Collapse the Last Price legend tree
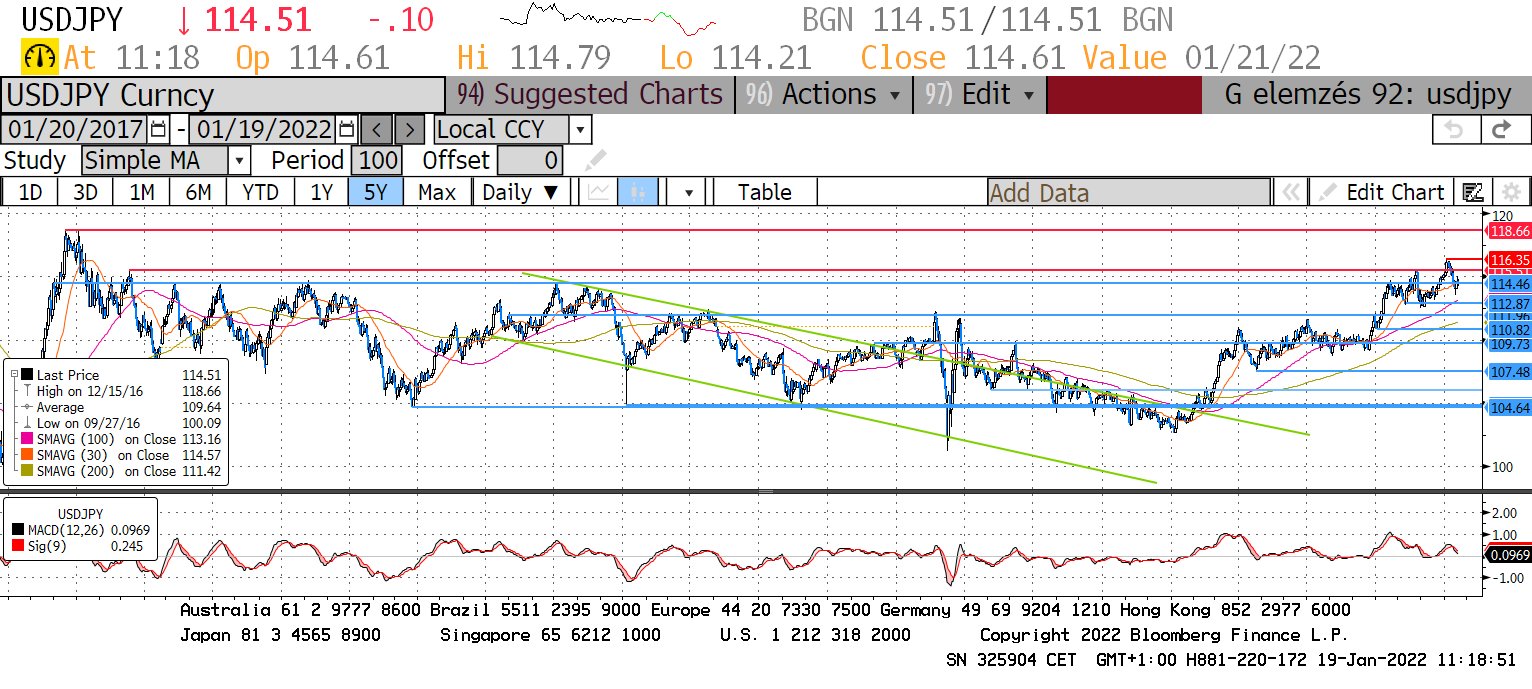The image size is (1532, 689). click(x=14, y=374)
